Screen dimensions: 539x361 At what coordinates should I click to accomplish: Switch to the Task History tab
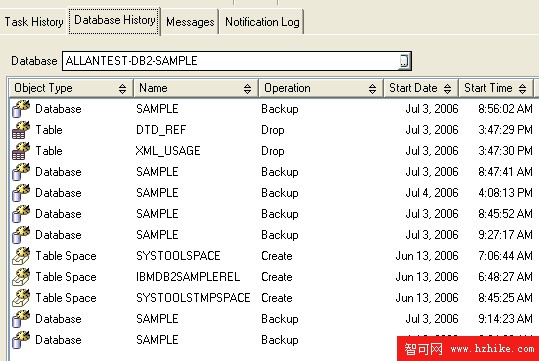34,22
